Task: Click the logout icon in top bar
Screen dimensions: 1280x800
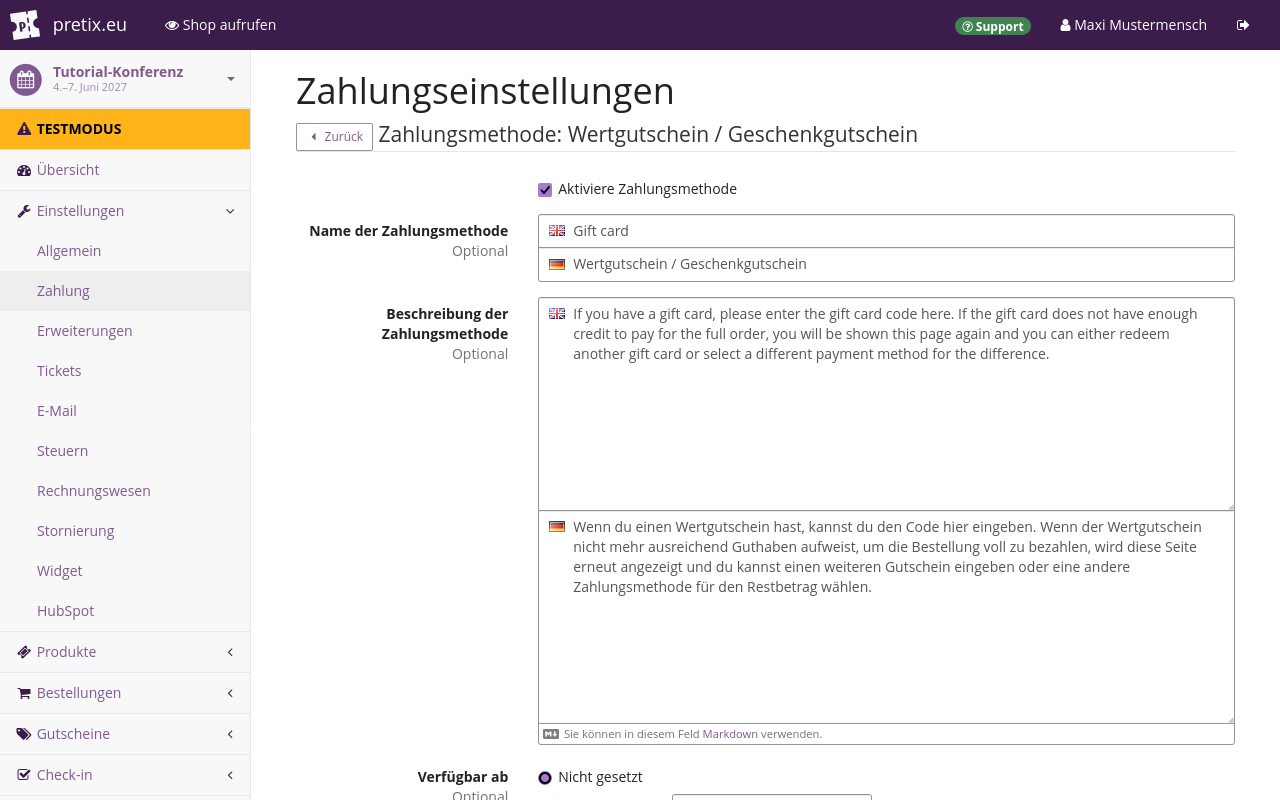Action: click(x=1243, y=25)
